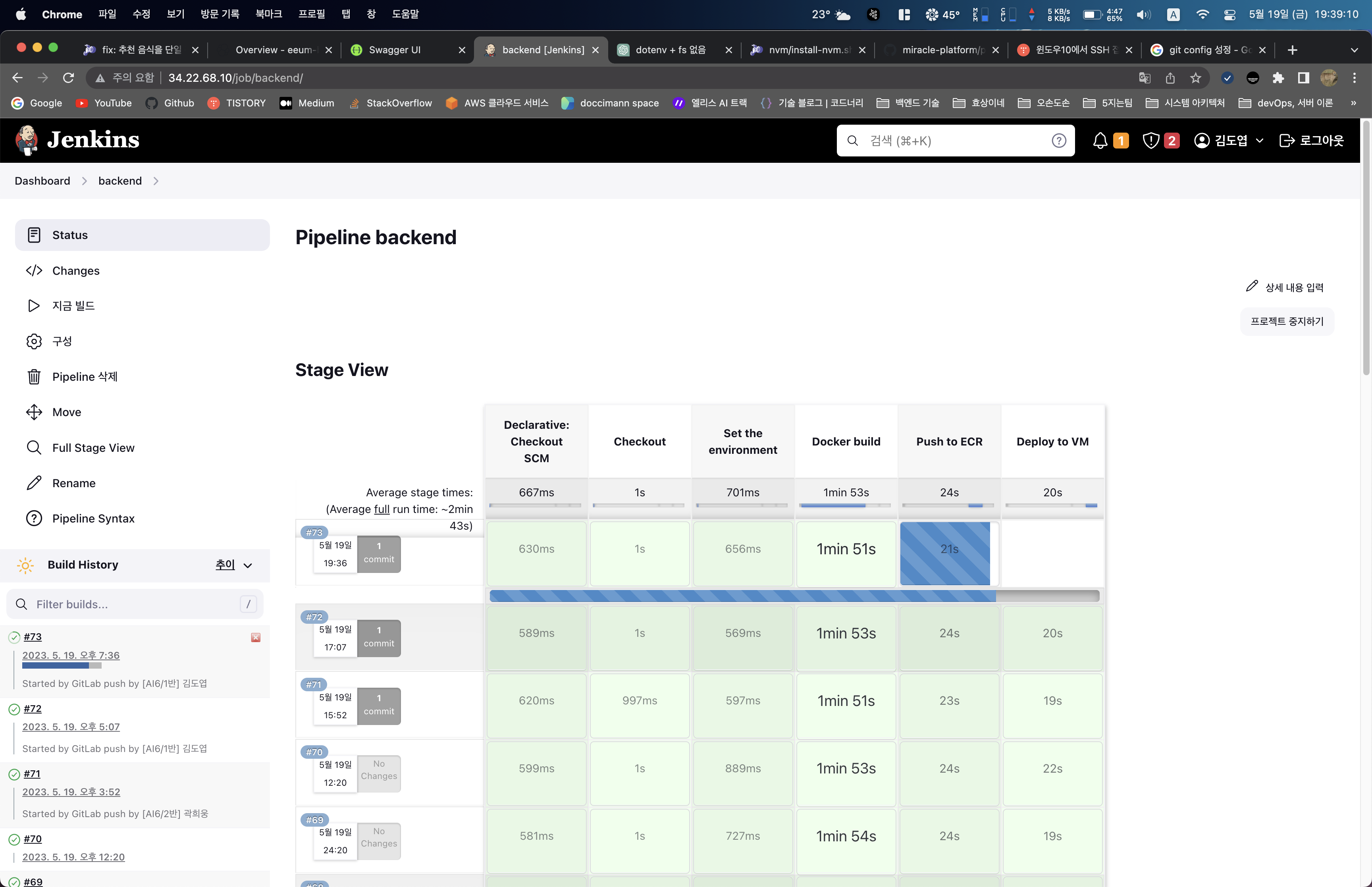
Task: Click the running Push to ECR progress cell
Action: click(x=945, y=553)
